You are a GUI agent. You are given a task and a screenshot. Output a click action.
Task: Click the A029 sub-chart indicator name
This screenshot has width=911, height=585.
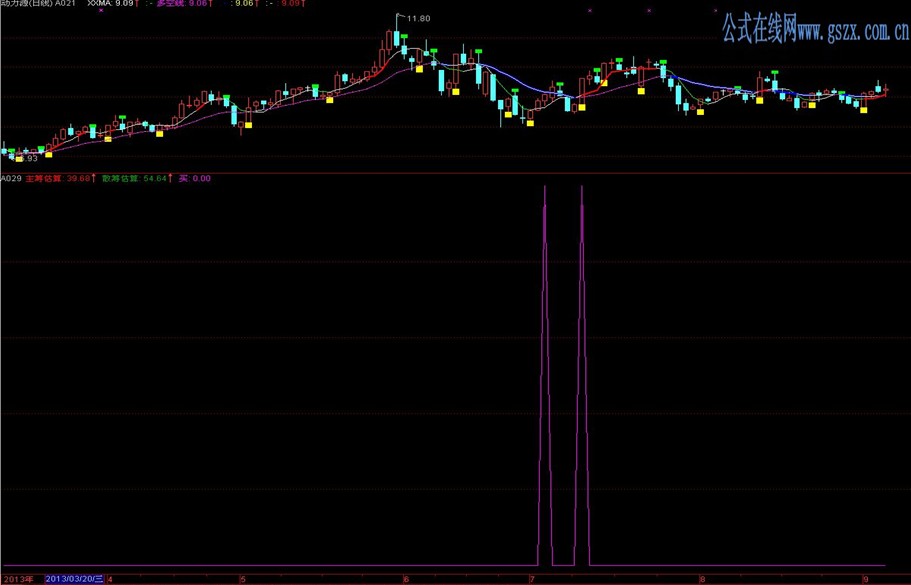tap(10, 178)
